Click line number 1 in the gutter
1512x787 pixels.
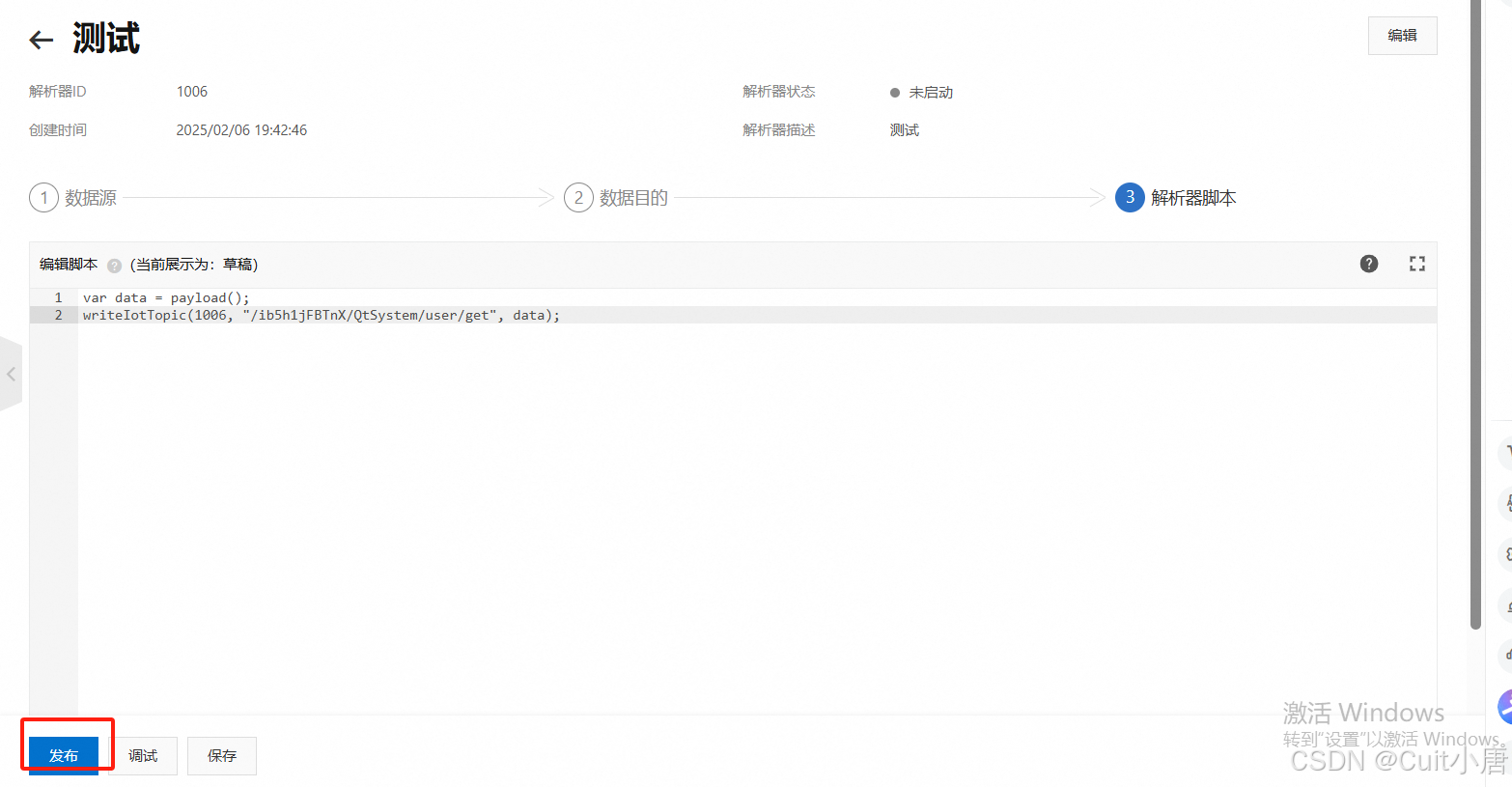coord(58,297)
